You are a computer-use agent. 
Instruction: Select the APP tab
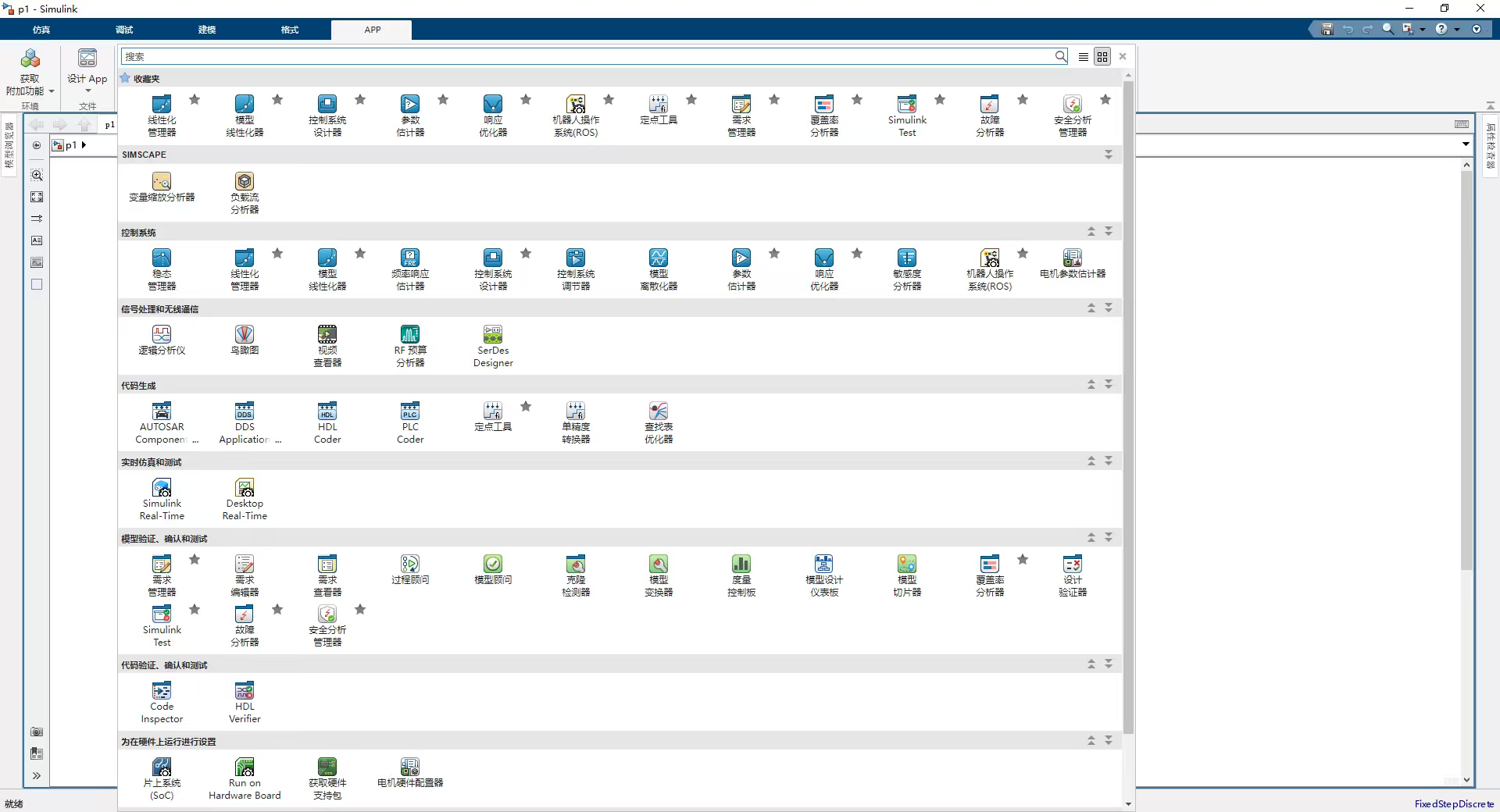pyautogui.click(x=372, y=30)
